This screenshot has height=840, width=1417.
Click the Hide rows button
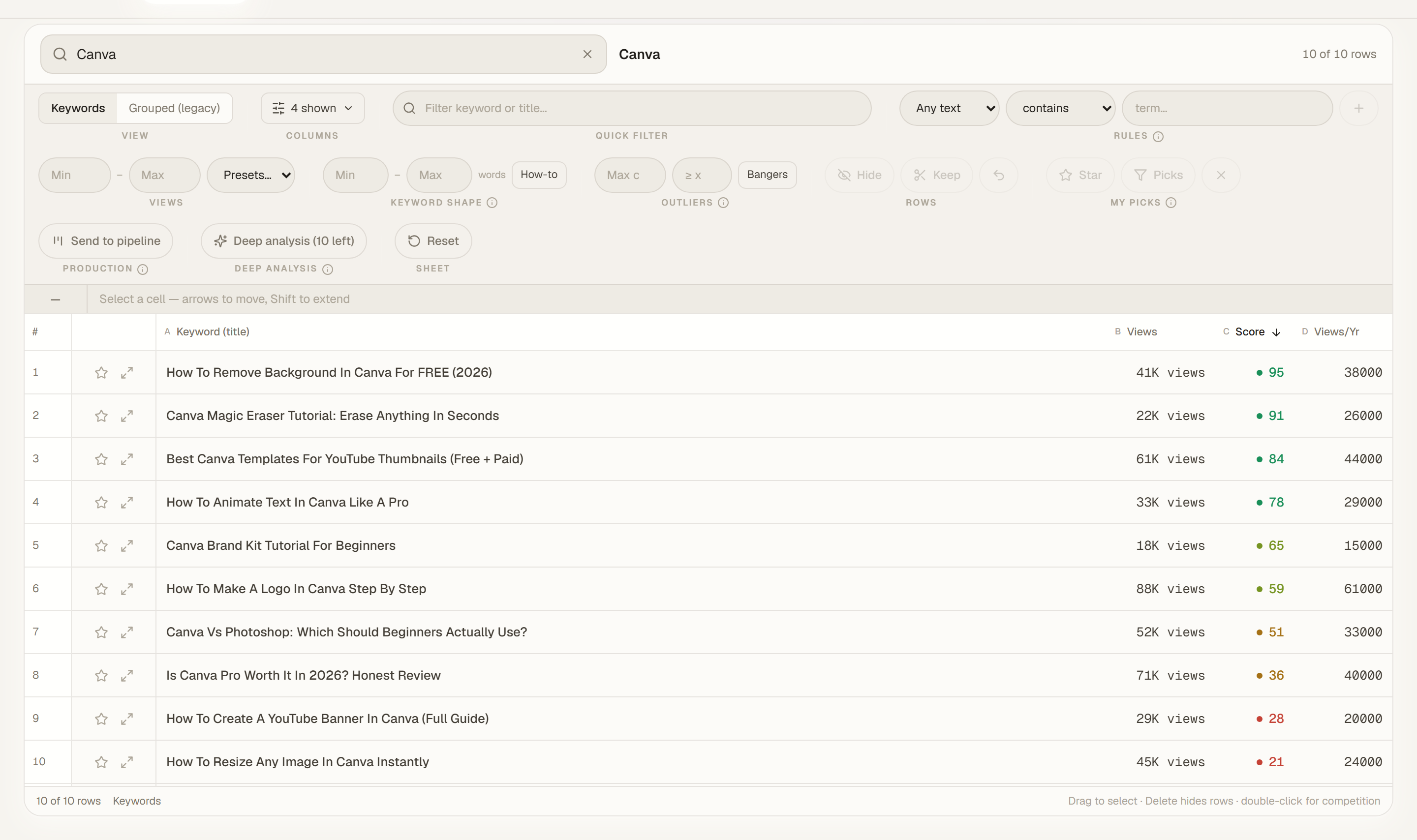pyautogui.click(x=860, y=175)
